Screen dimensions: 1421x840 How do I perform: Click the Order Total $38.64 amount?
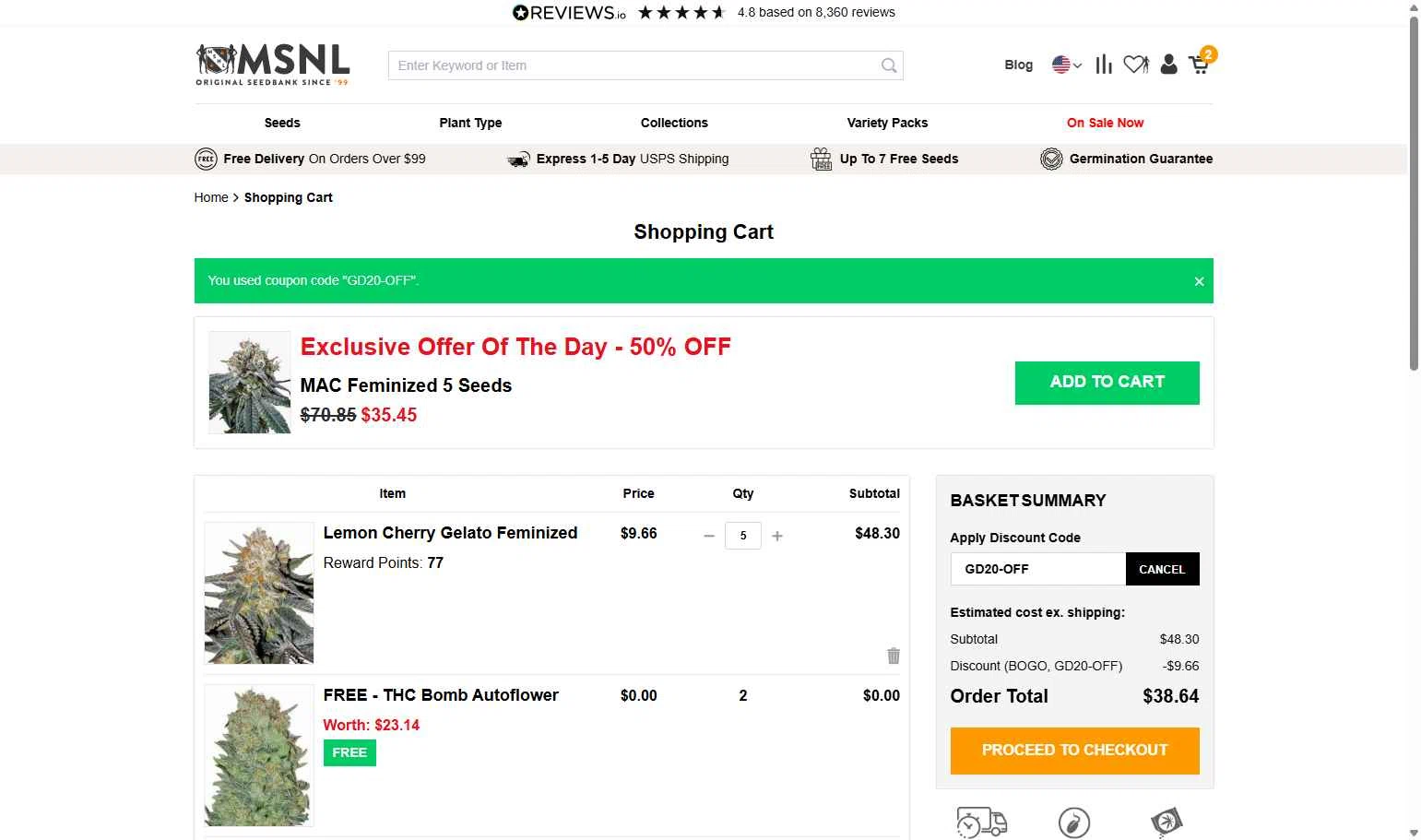tap(1170, 696)
